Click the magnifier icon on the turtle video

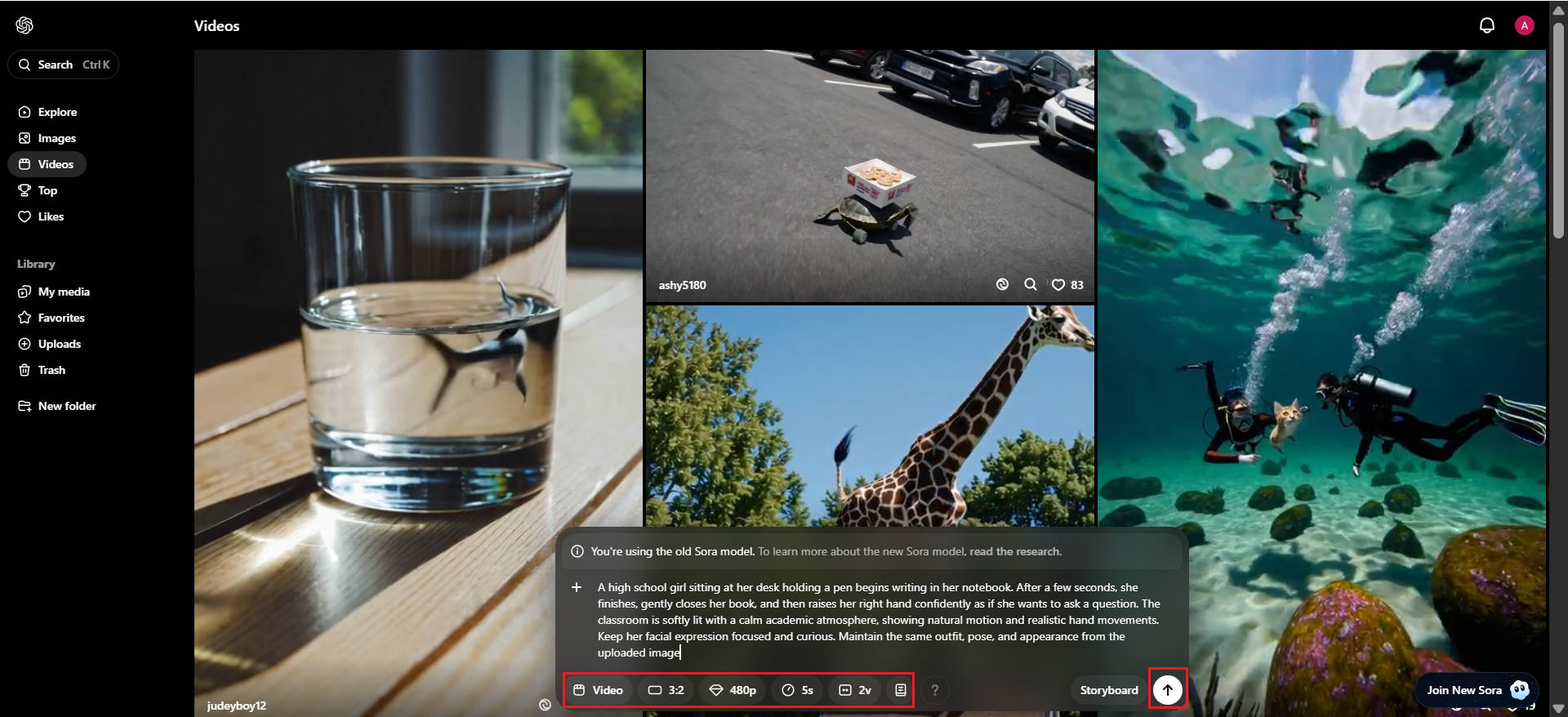[1030, 284]
